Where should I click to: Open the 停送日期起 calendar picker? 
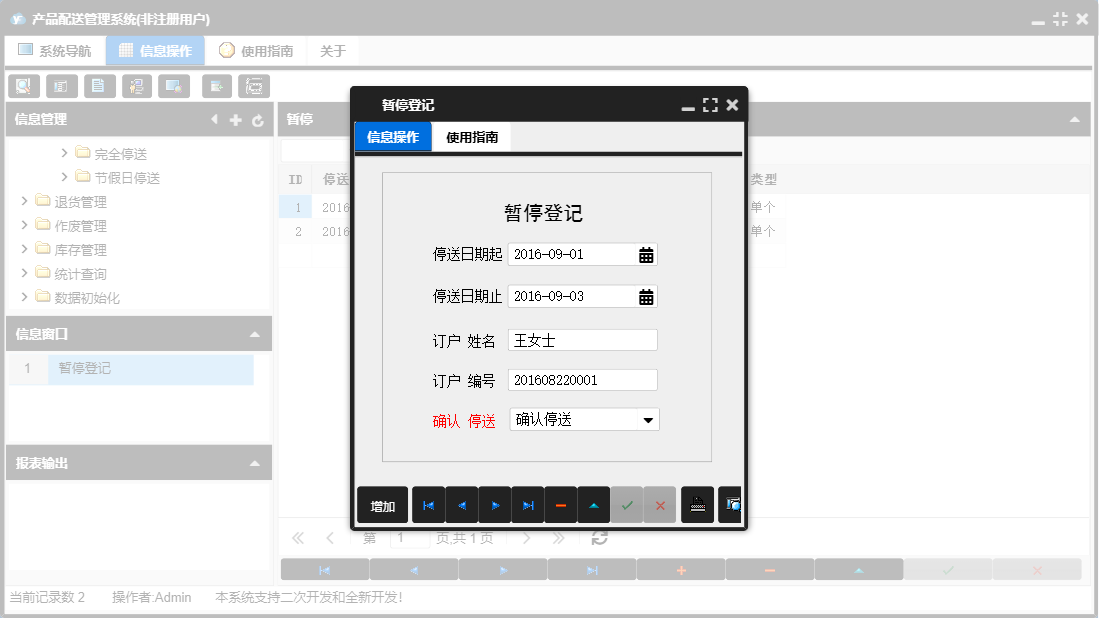648,254
